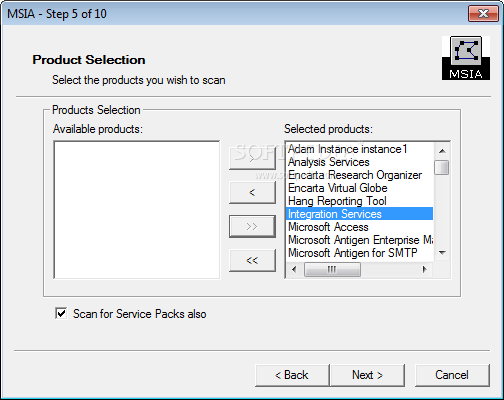This screenshot has width=504, height=400.
Task: Click the horizontal scroll left arrow
Action: click(x=294, y=269)
